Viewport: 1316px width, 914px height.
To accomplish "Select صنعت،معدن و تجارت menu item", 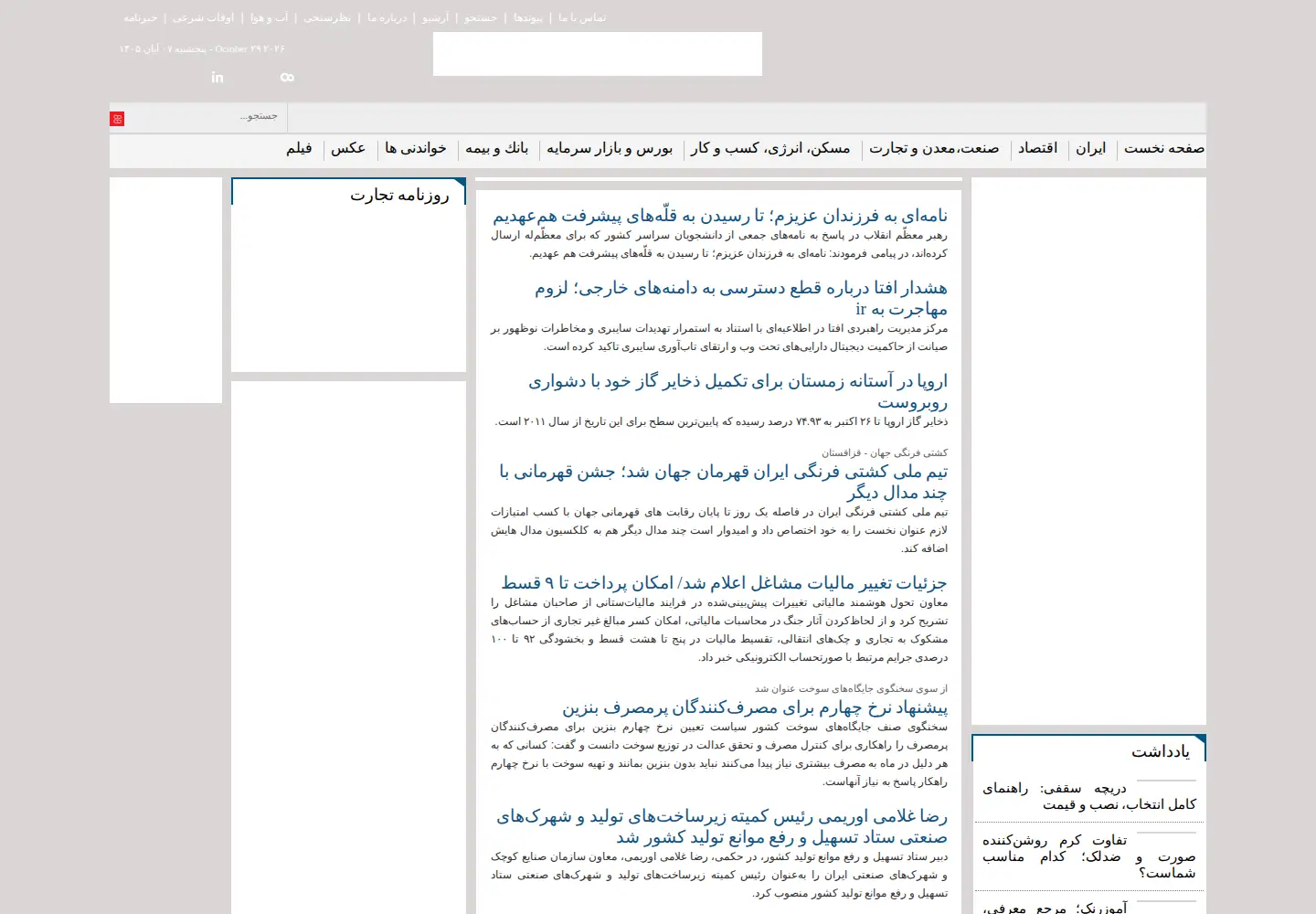I will (x=934, y=148).
